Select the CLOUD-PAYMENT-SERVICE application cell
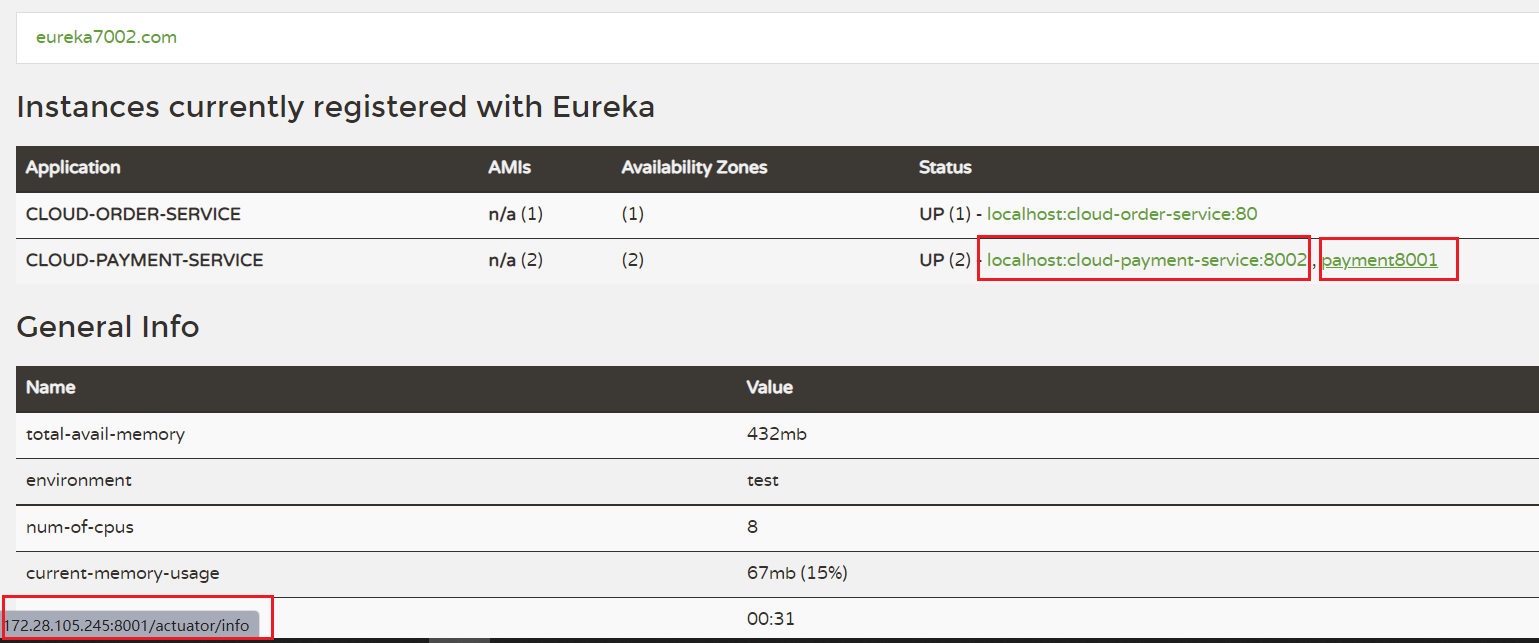Screen dimensions: 1539x643 pyautogui.click(x=144, y=260)
